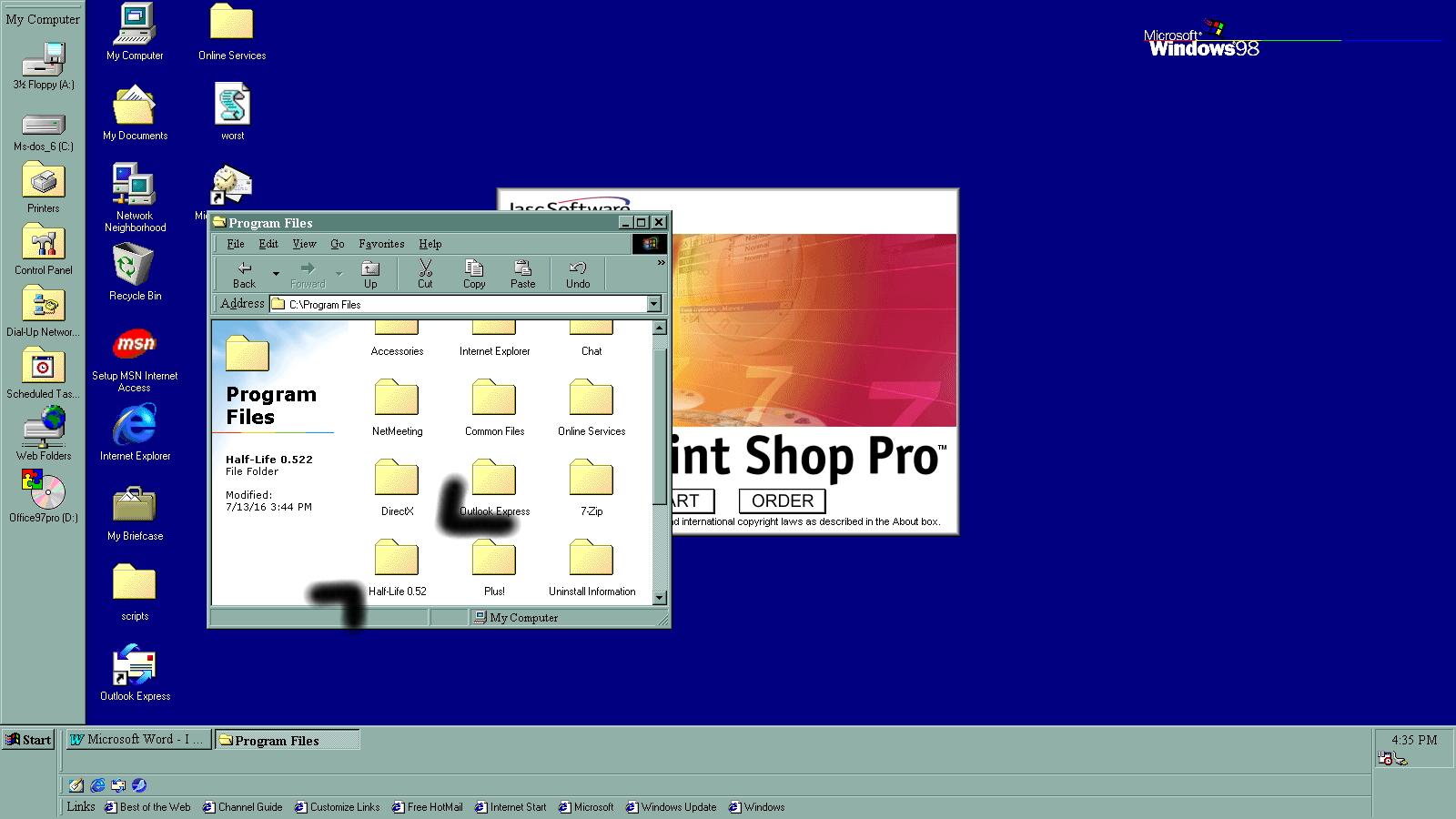Select the 7-Zip folder
Image resolution: width=1456 pixels, height=819 pixels.
tap(591, 487)
